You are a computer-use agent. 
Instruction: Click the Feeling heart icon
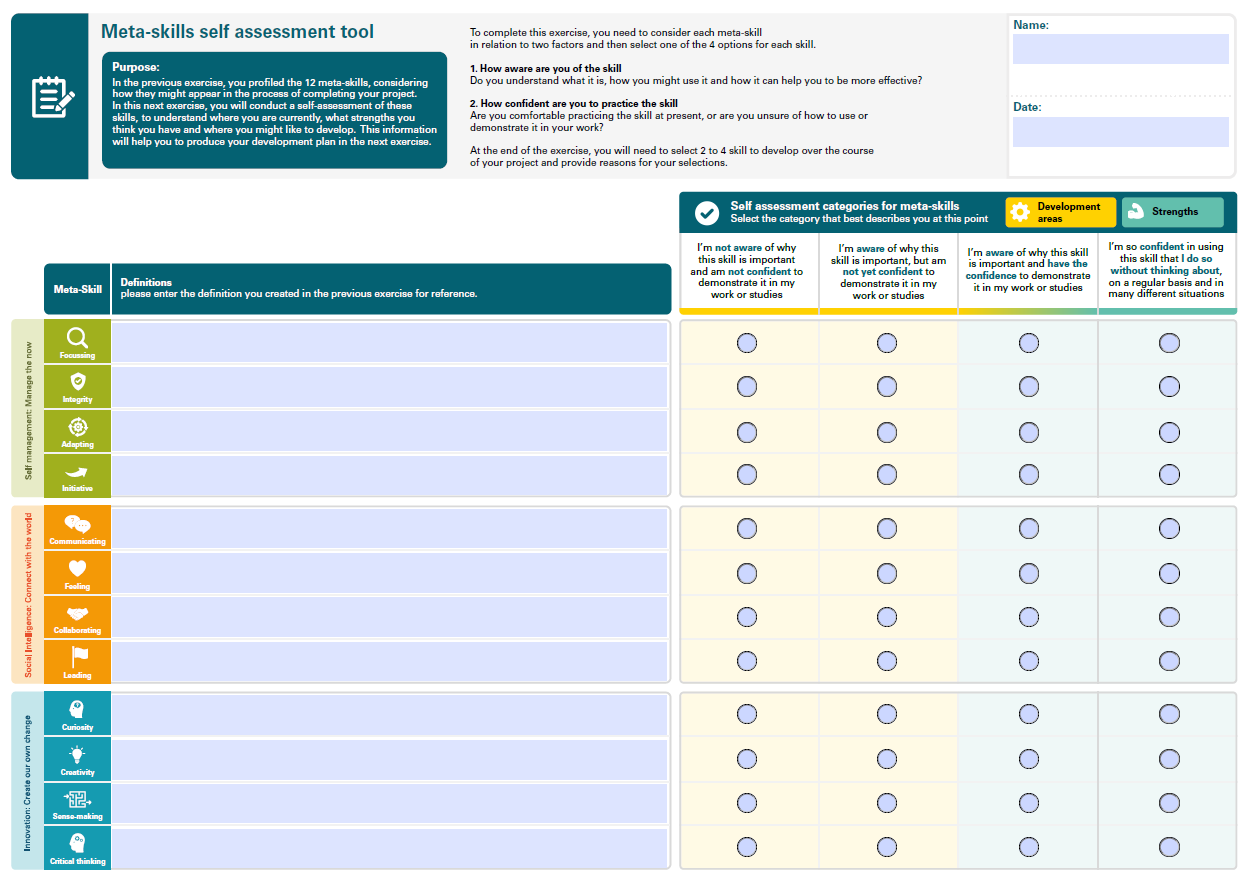[77, 569]
